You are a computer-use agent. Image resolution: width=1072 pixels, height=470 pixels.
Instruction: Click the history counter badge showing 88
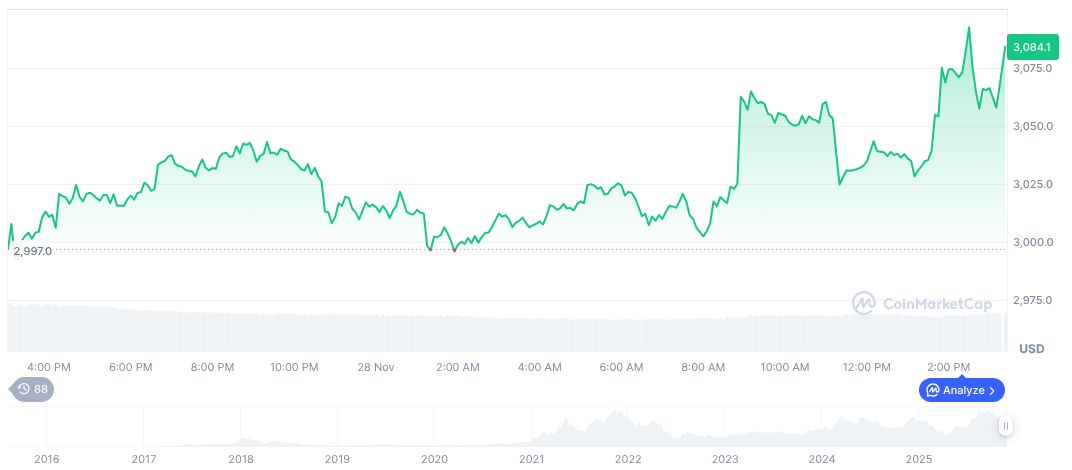[x=33, y=390]
